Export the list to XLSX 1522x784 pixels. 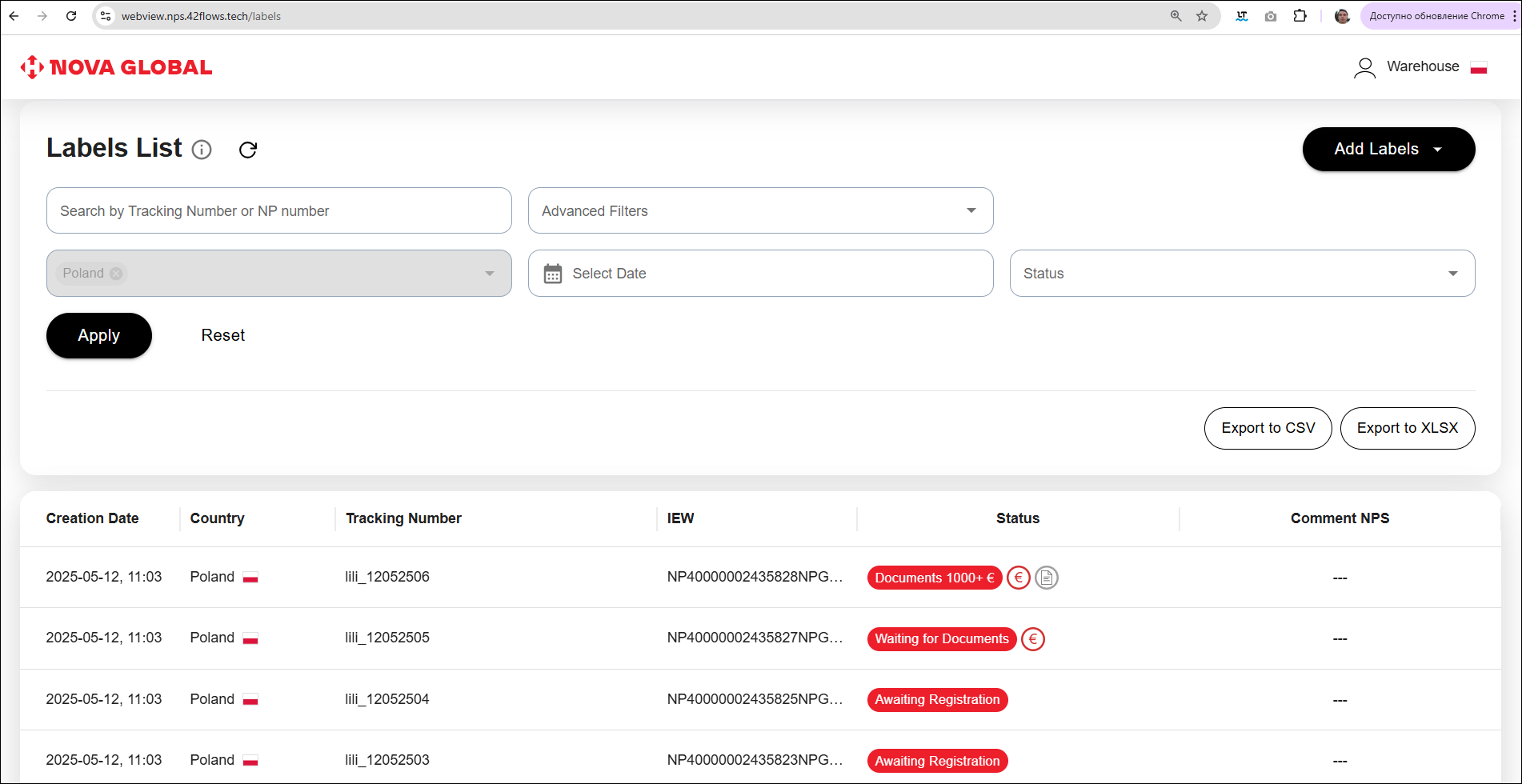pos(1407,428)
